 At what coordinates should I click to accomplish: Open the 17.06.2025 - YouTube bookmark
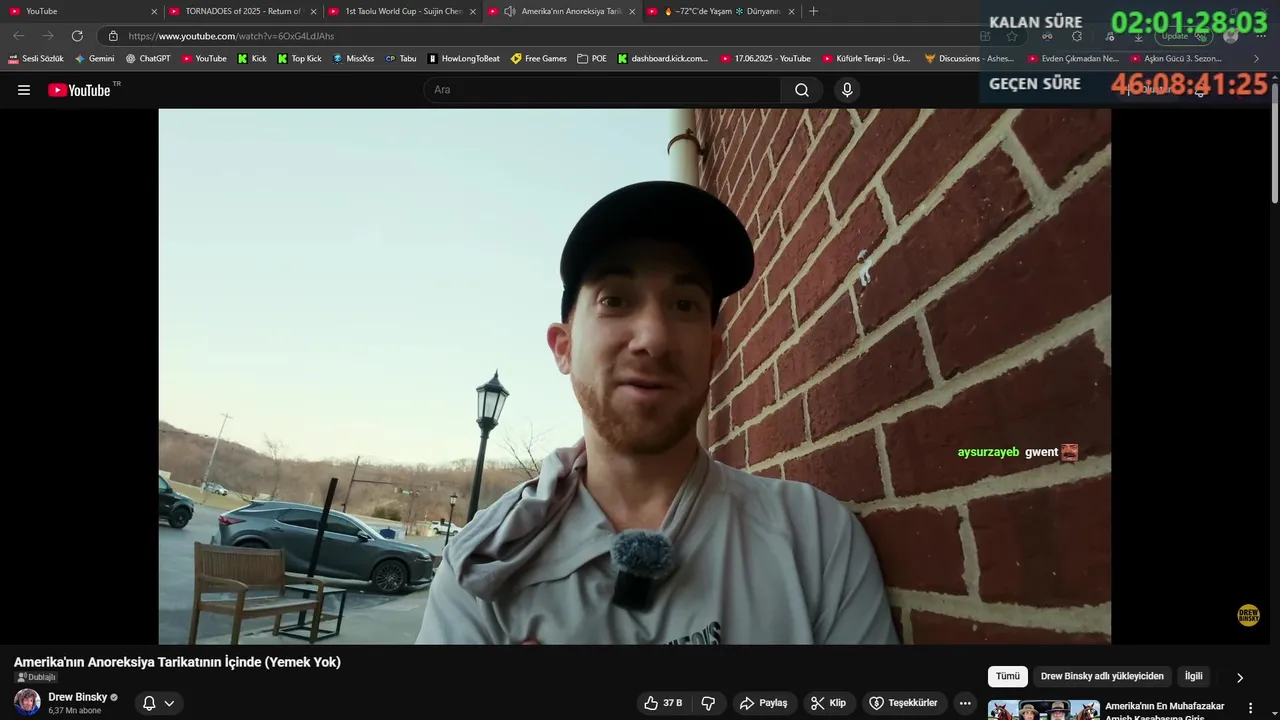point(765,58)
